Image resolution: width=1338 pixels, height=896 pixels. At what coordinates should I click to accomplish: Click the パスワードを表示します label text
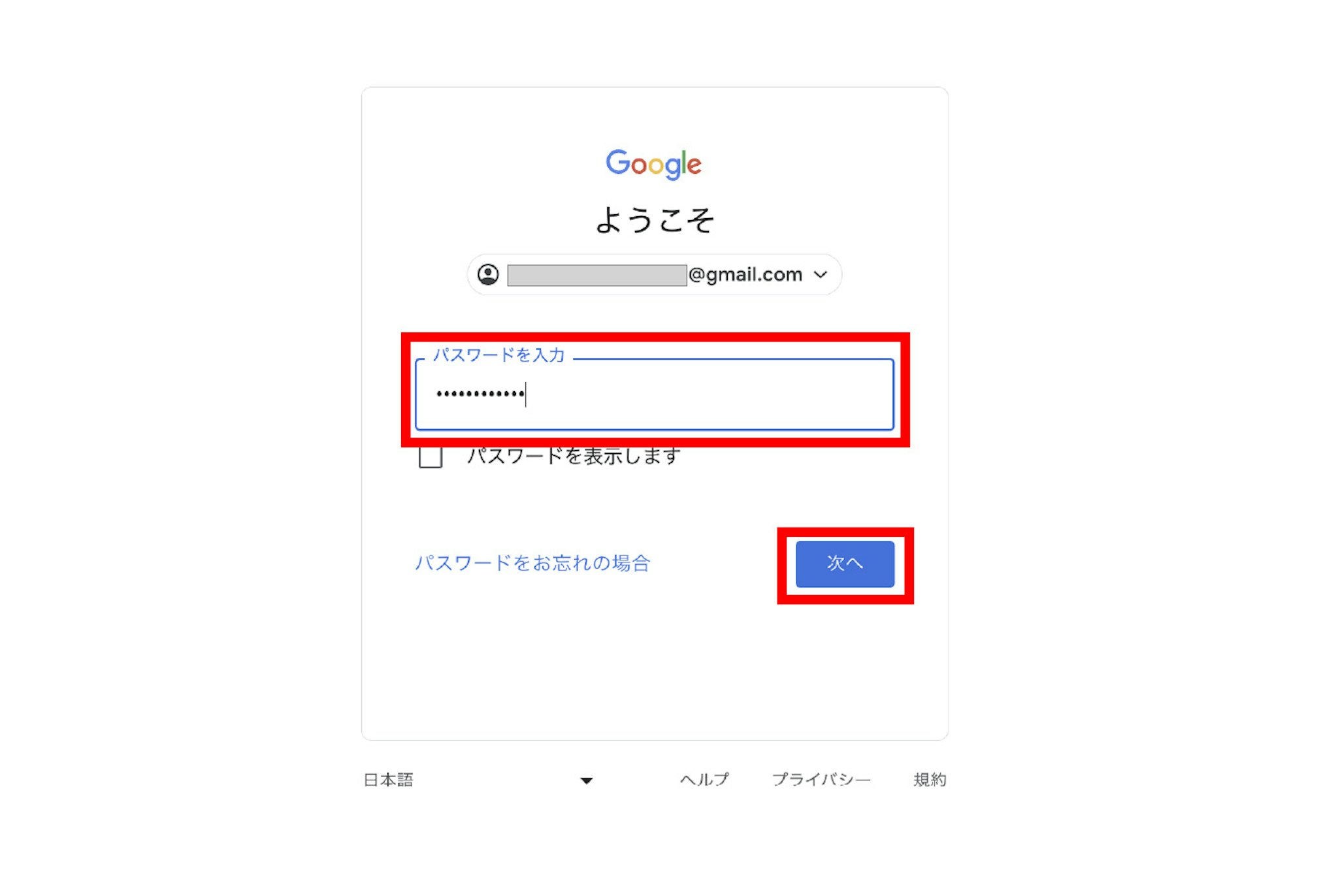click(x=574, y=456)
